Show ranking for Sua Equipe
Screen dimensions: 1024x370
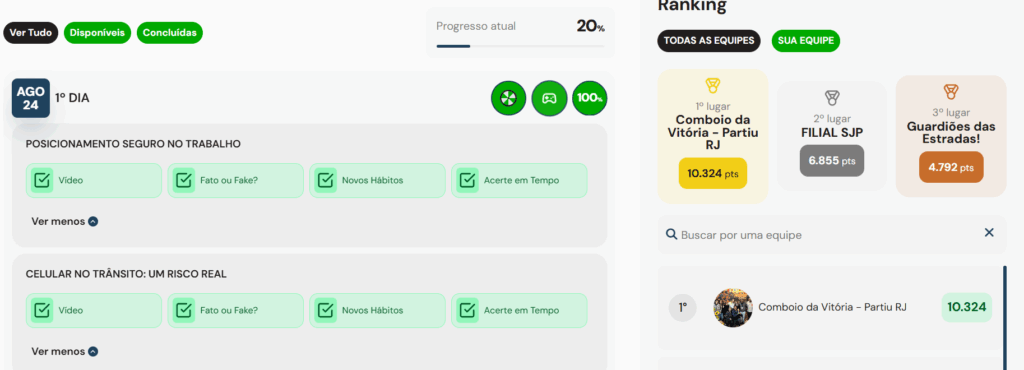pyautogui.click(x=806, y=40)
